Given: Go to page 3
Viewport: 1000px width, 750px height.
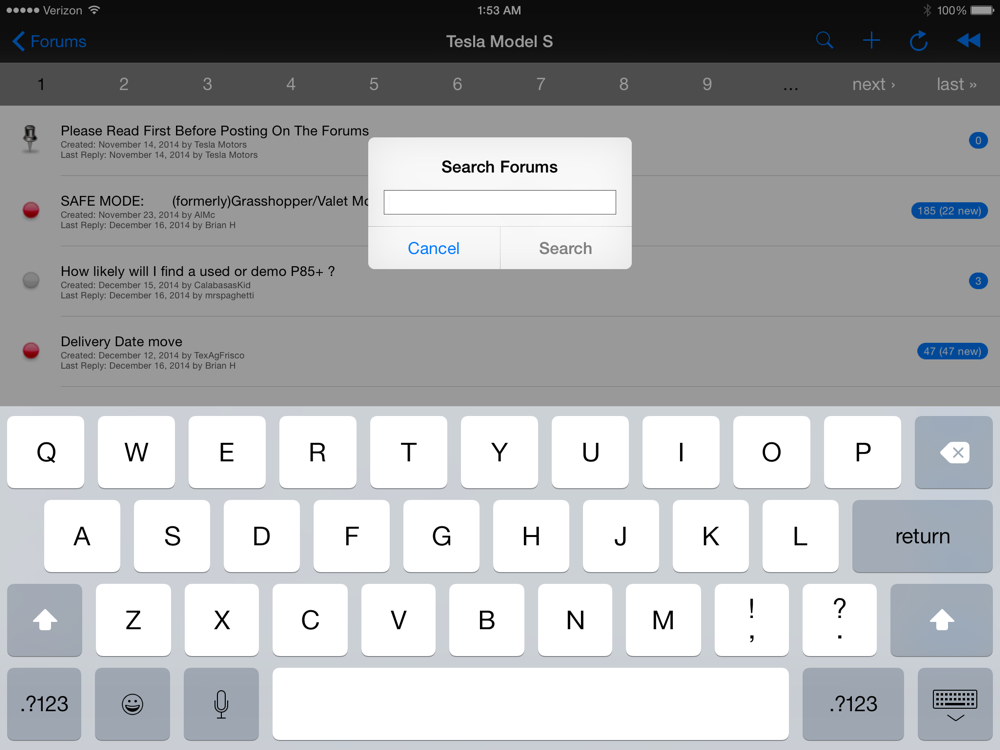Looking at the screenshot, I should point(207,84).
